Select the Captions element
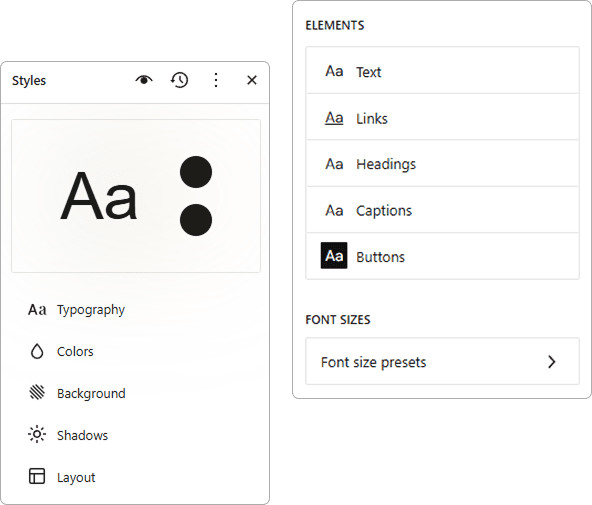The height and width of the screenshot is (505, 592). point(442,210)
